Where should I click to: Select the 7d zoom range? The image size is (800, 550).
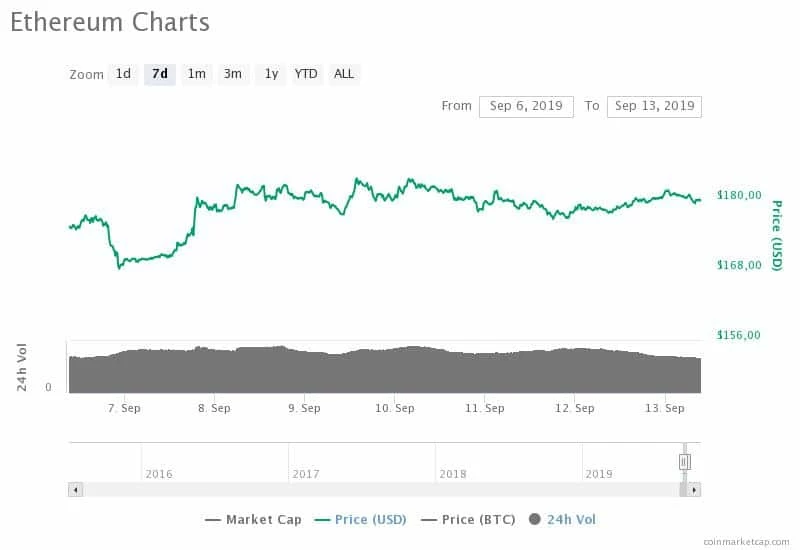pyautogui.click(x=160, y=74)
